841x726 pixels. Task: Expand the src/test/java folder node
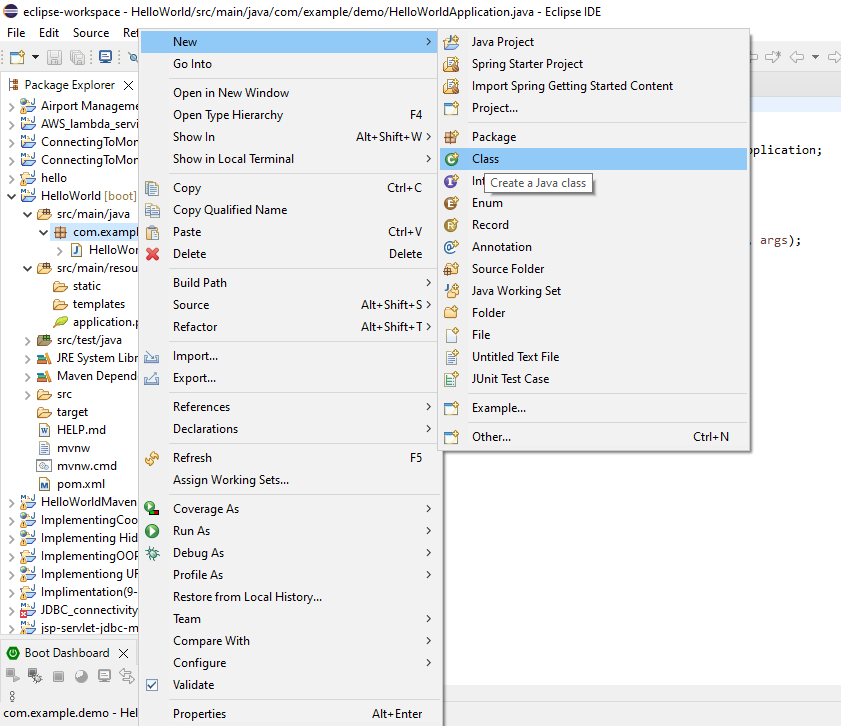click(x=27, y=340)
